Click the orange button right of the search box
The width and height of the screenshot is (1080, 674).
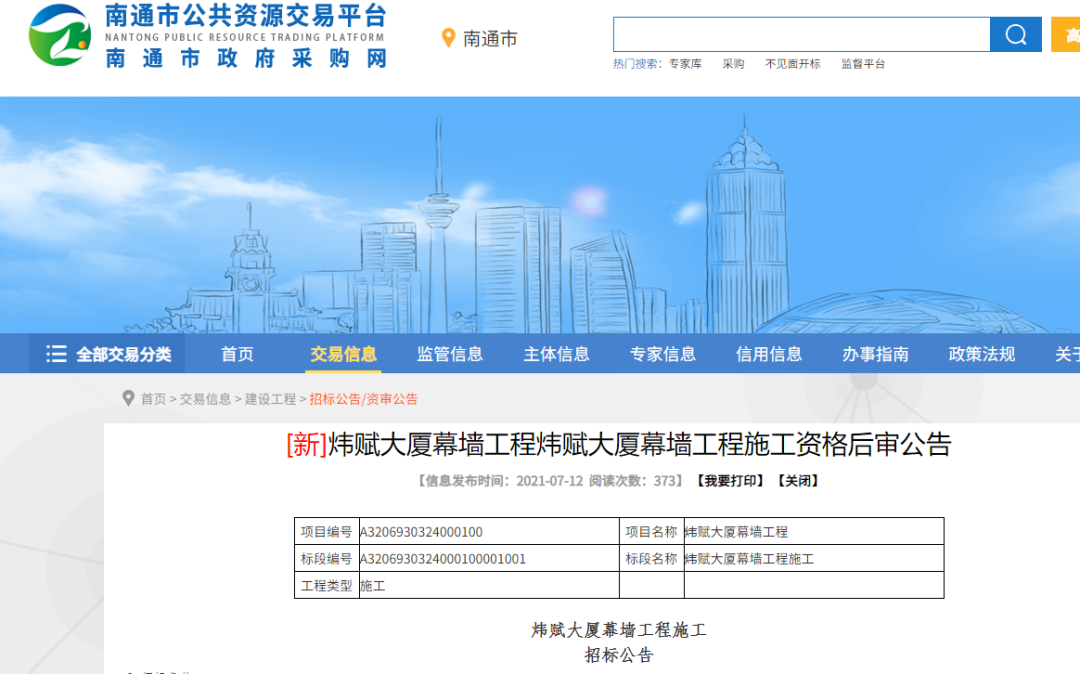pyautogui.click(x=1065, y=33)
